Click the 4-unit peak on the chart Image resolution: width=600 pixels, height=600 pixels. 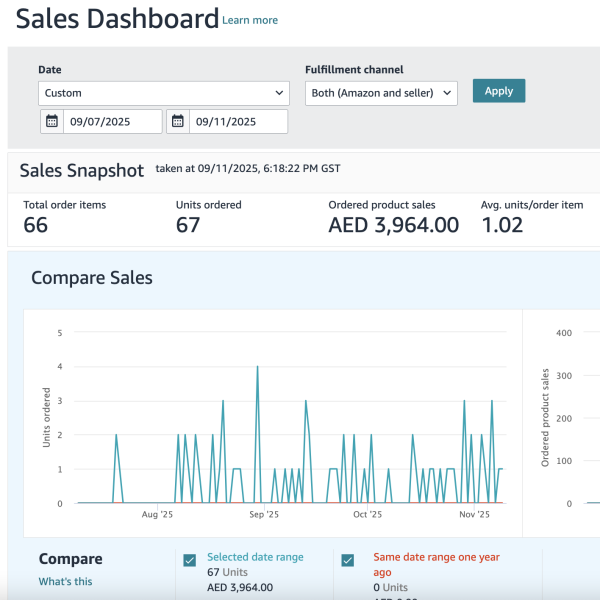pos(258,367)
